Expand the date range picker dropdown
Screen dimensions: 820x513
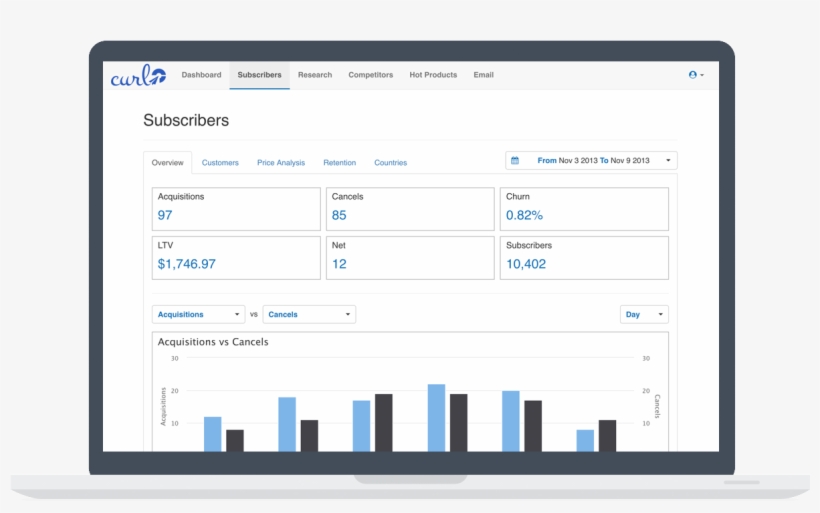[592, 160]
